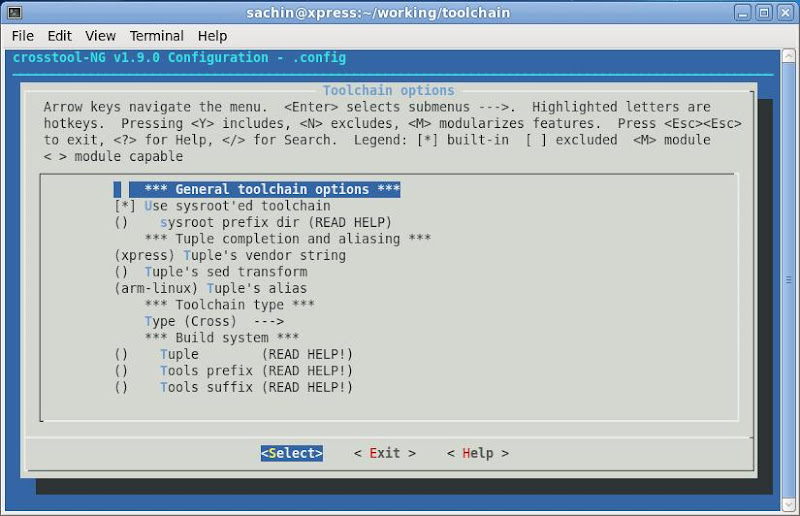The height and width of the screenshot is (516, 800).
Task: Select Tuple's sed transform entry
Action: pyautogui.click(x=211, y=272)
